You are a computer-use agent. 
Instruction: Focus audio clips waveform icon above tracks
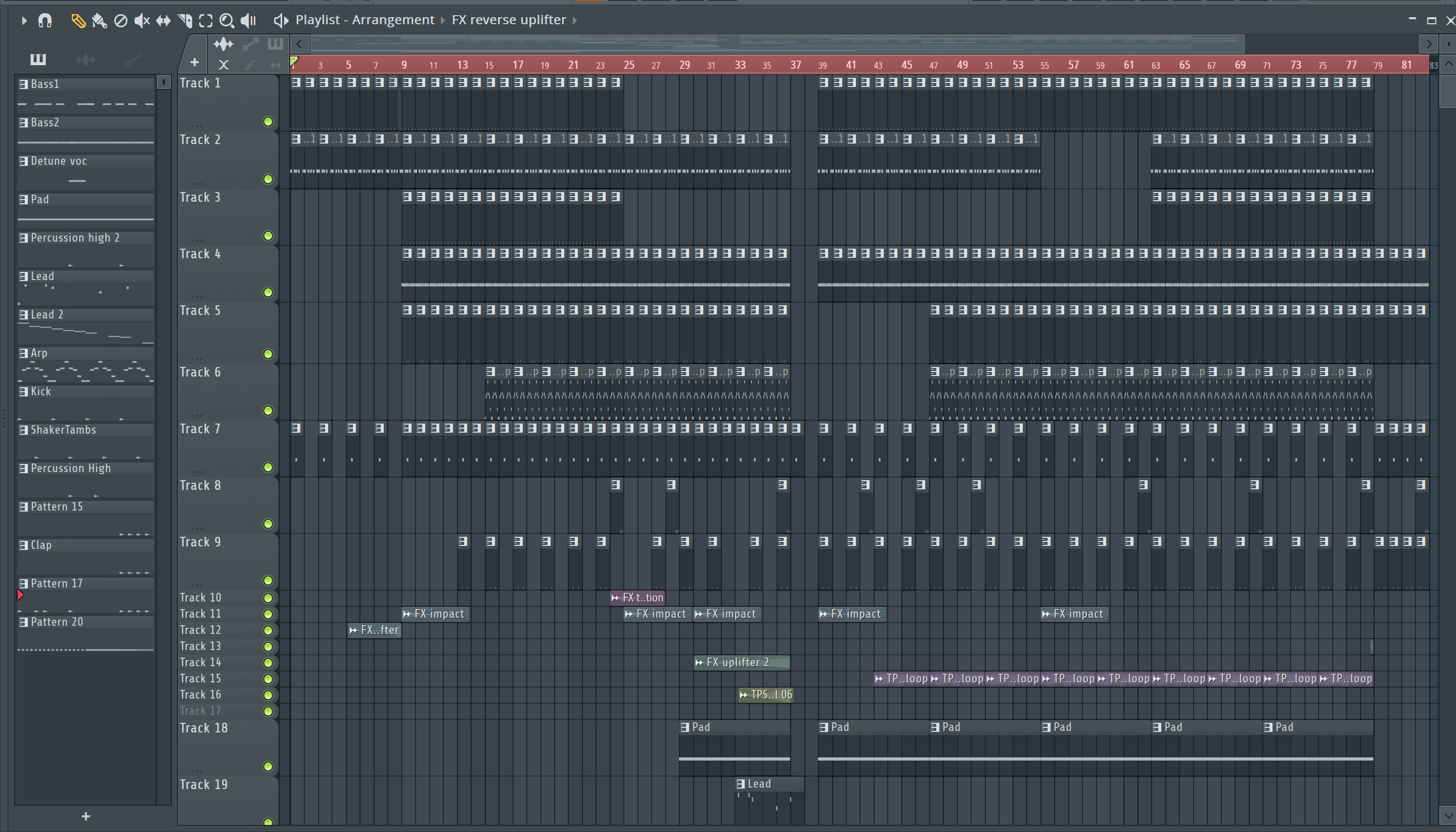click(x=223, y=44)
